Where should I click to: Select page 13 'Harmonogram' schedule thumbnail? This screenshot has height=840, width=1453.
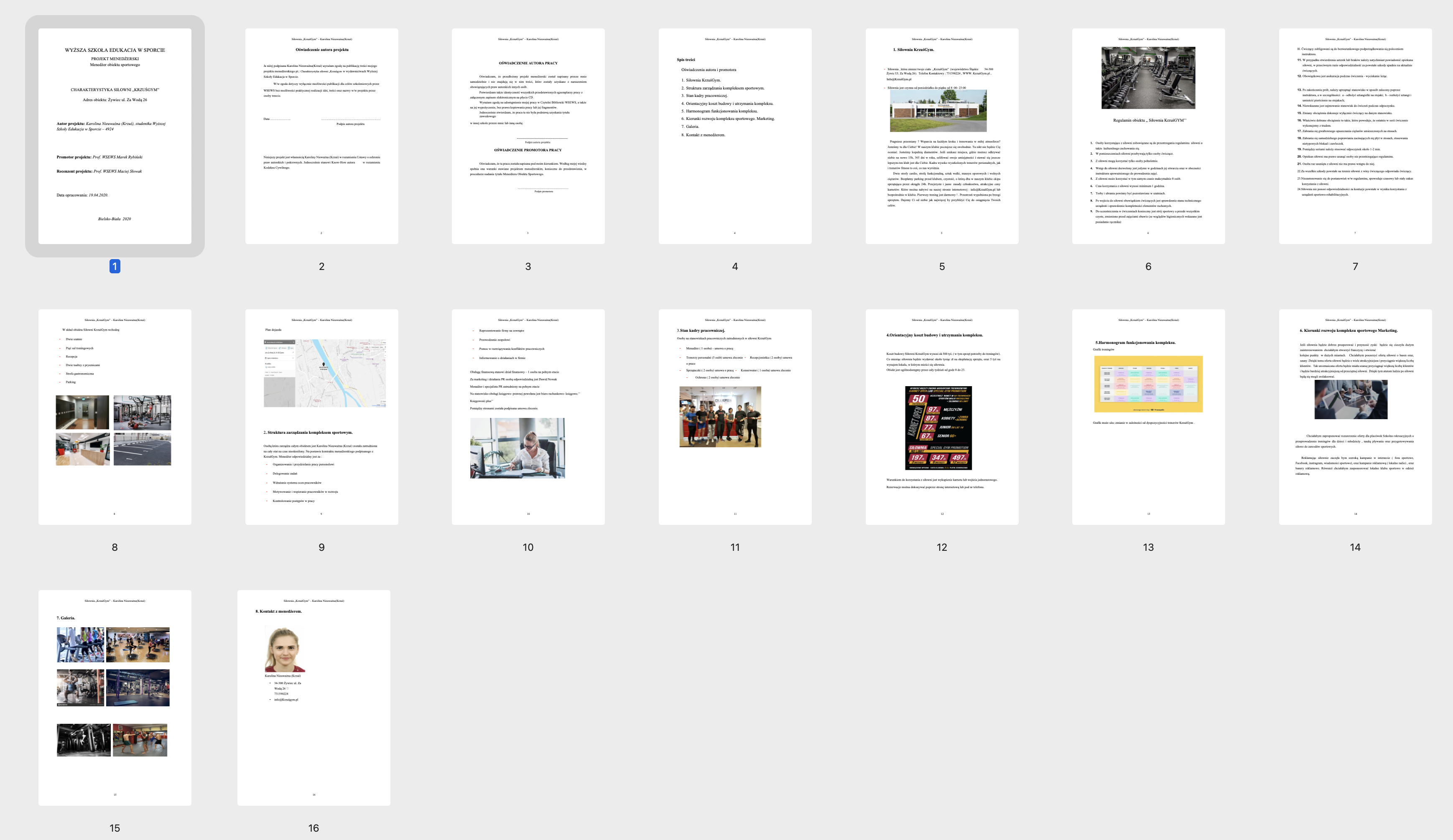[1148, 417]
